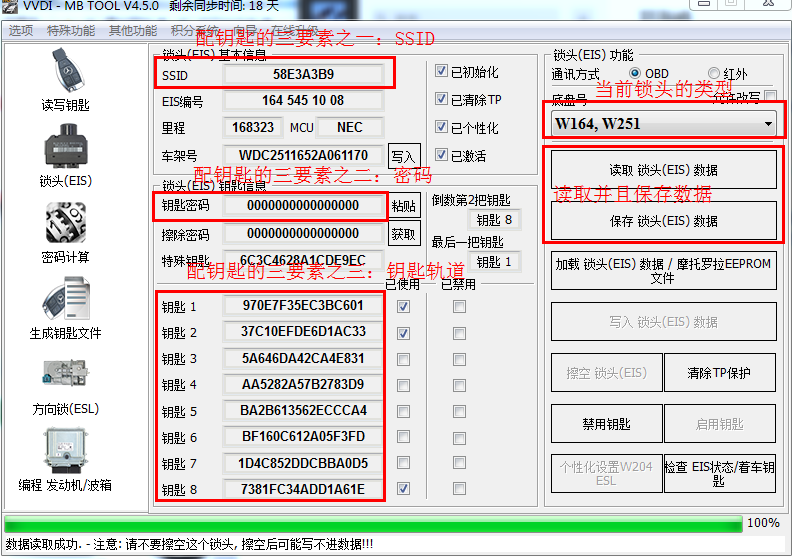Click the EIS编号 field 164 545 10 08

pos(303,100)
